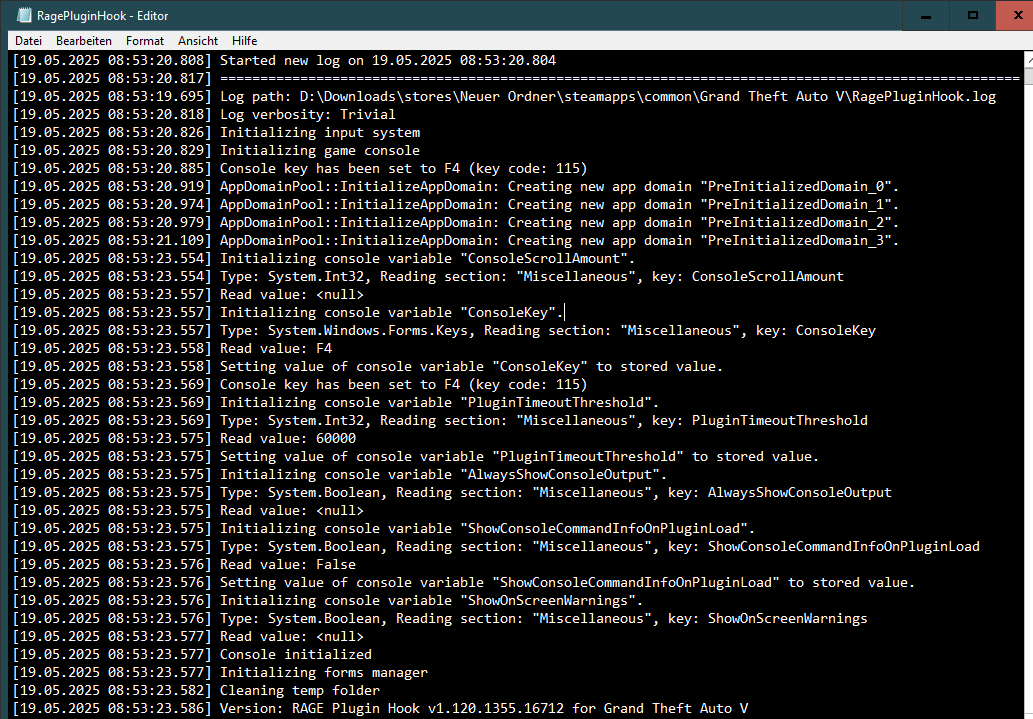The width and height of the screenshot is (1033, 719).
Task: Click 'Initializing console variable "ShowOnScreenWarnings"' line
Action: (328, 600)
